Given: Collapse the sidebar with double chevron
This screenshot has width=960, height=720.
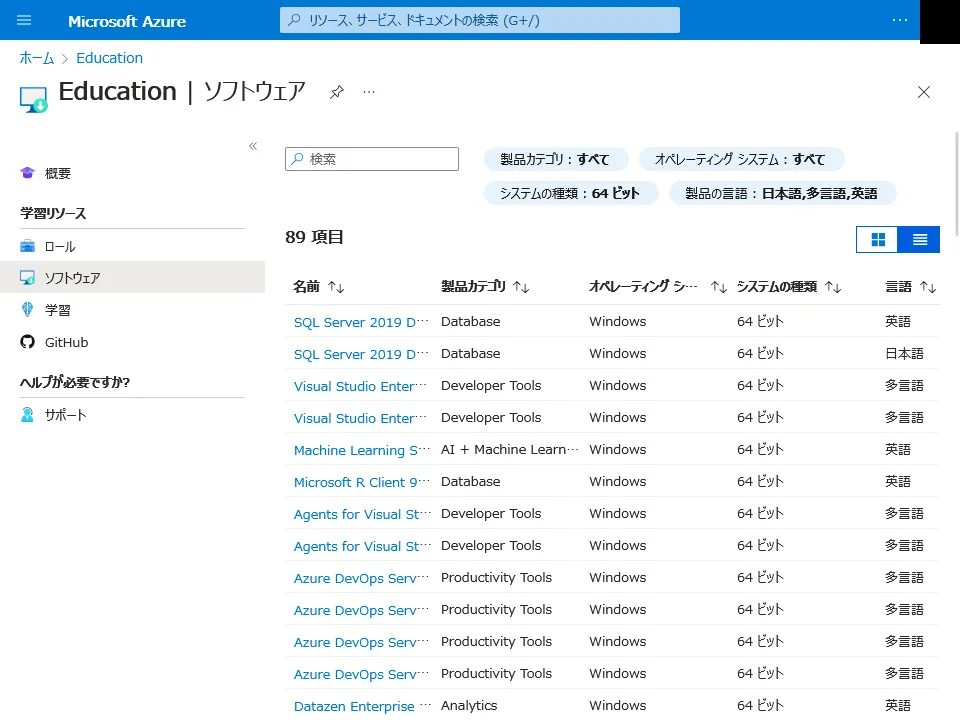Looking at the screenshot, I should tap(253, 146).
